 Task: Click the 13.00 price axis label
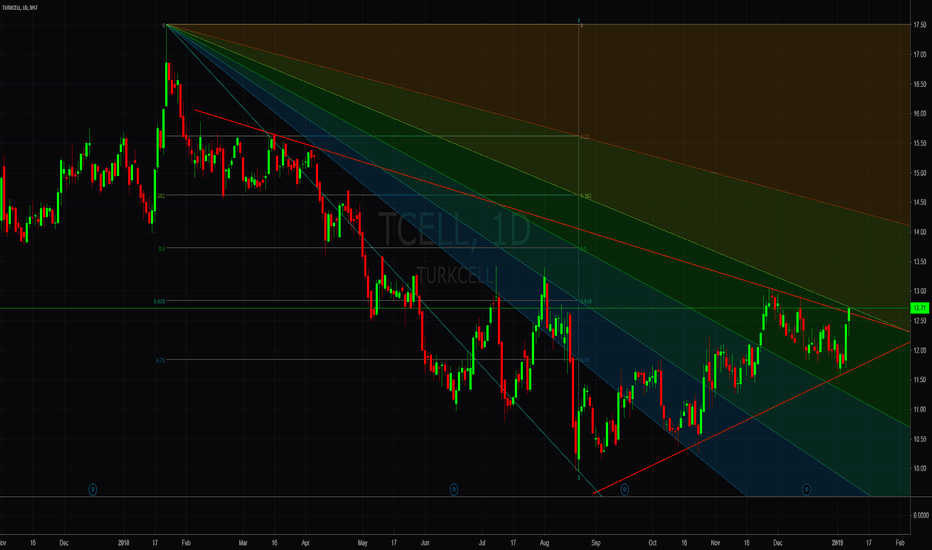(920, 291)
